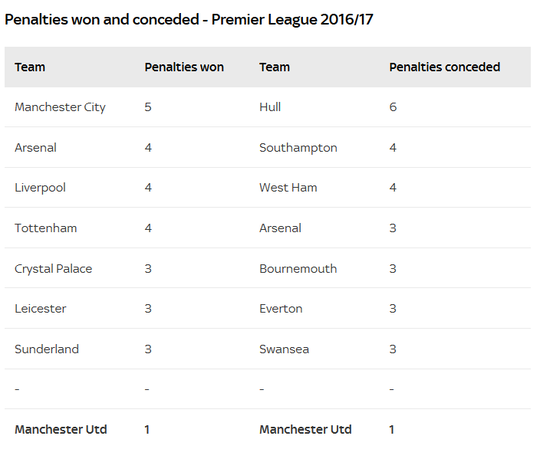This screenshot has height=472, width=550.
Task: Select Everton team cell
Action: click(x=281, y=309)
